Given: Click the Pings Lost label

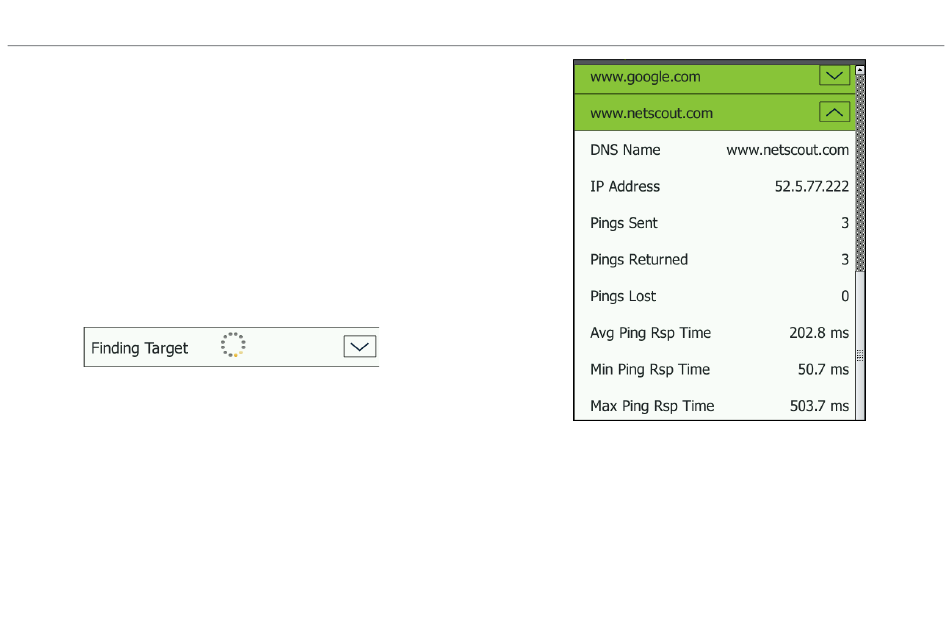Looking at the screenshot, I should click(x=623, y=296).
